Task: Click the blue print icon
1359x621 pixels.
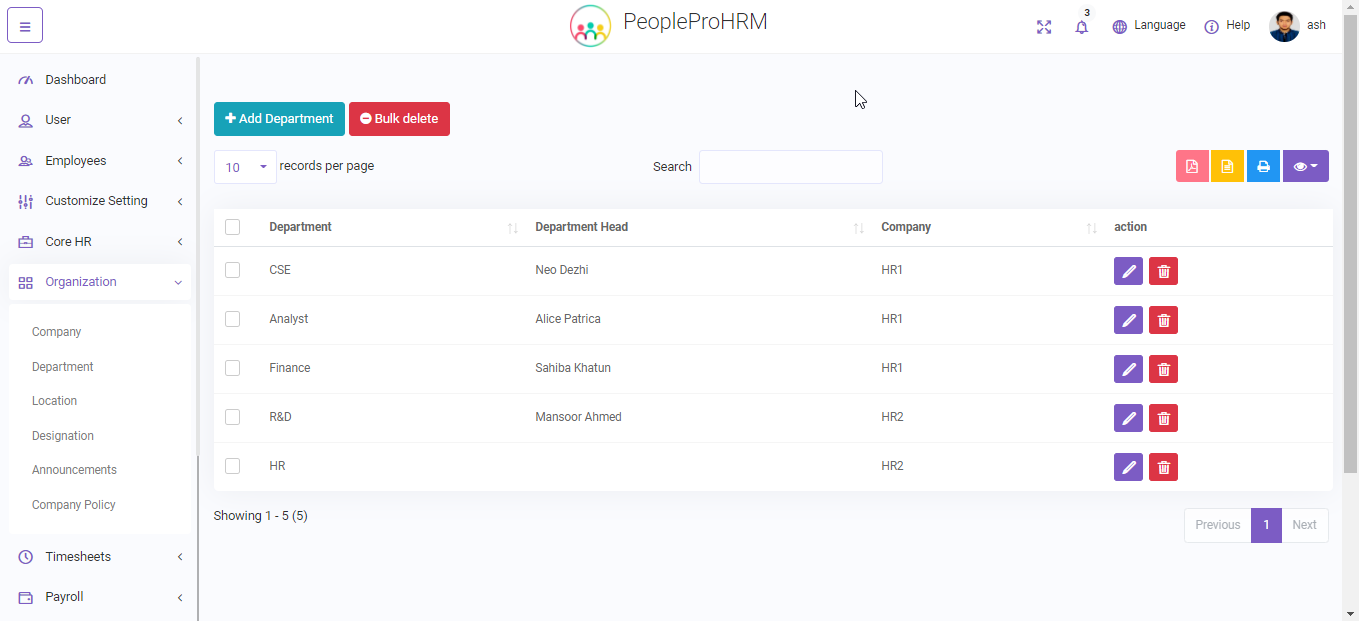Action: pos(1263,167)
